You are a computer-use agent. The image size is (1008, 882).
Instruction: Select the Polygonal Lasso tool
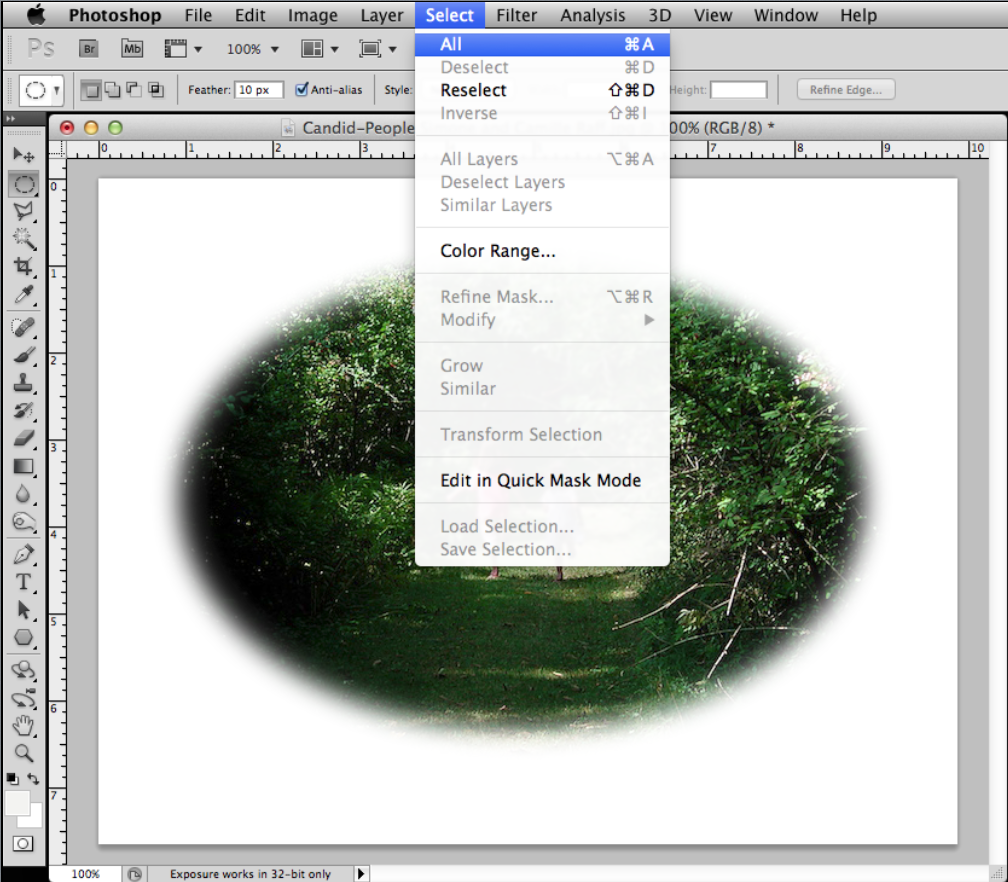point(23,210)
